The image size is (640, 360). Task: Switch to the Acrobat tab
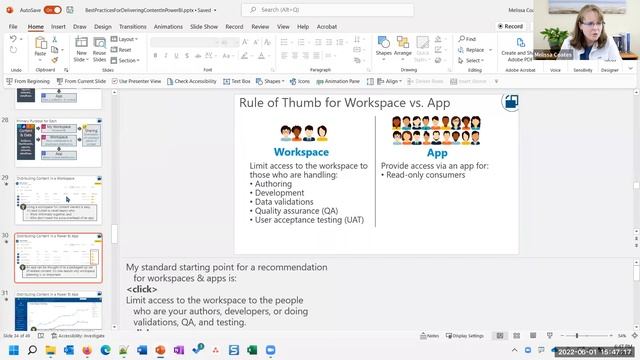pyautogui.click(x=327, y=27)
